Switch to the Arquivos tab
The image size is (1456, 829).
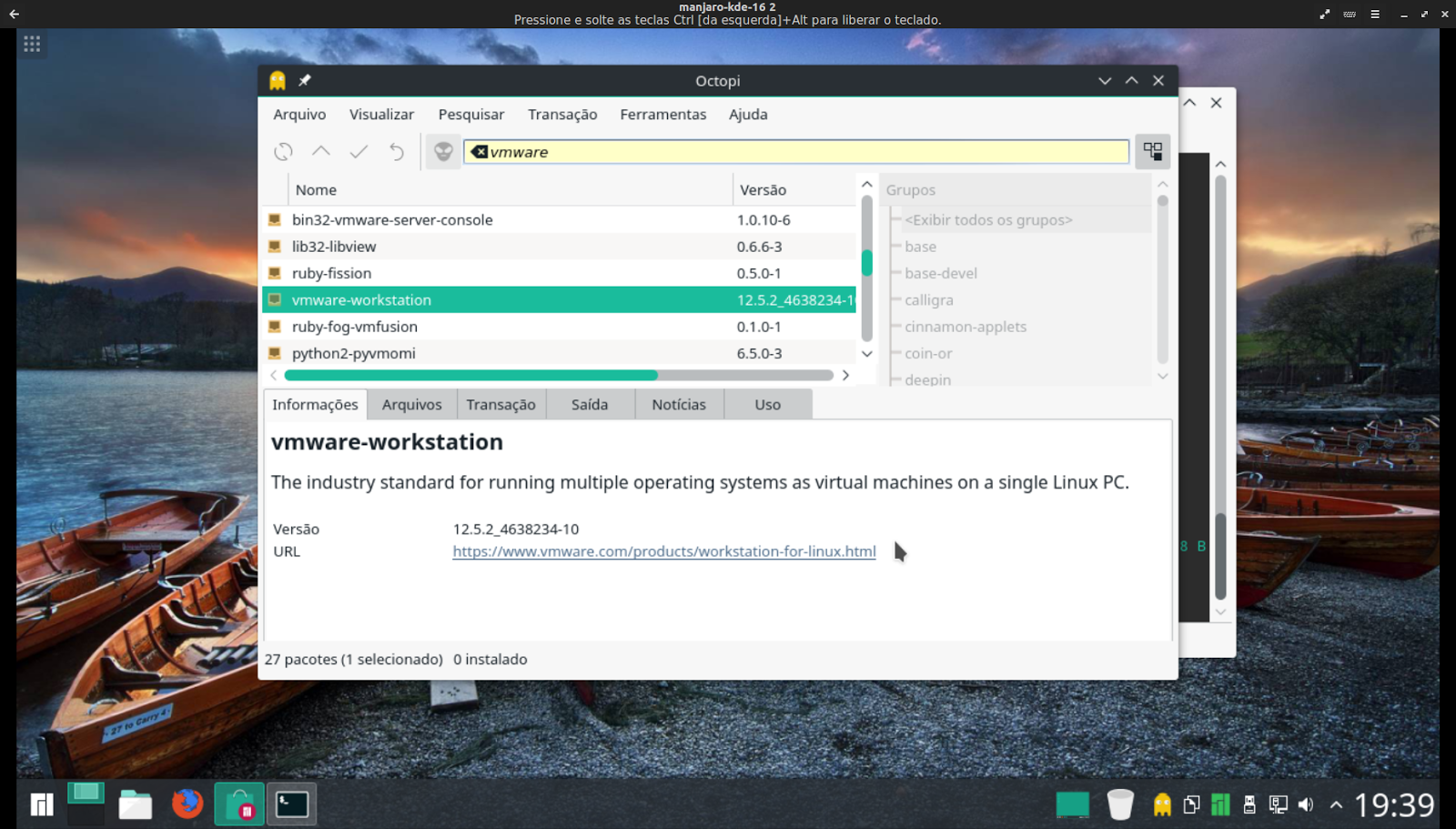coord(412,405)
